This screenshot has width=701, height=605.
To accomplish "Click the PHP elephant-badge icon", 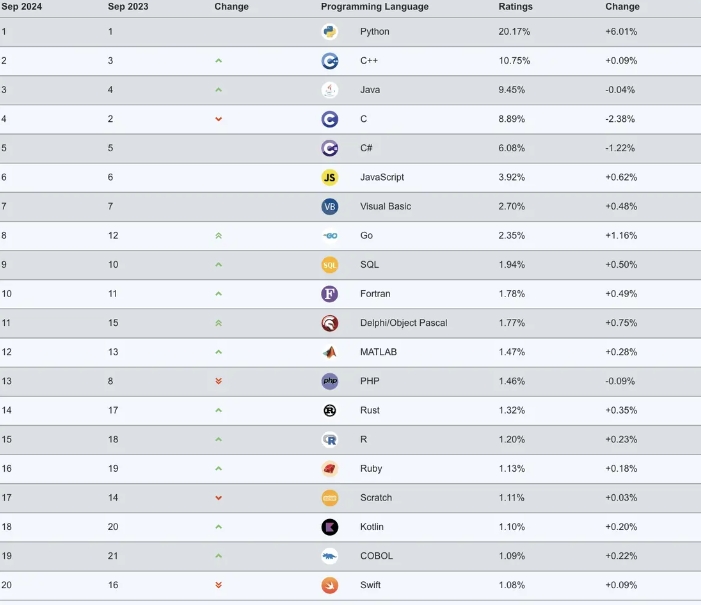I will pos(329,381).
